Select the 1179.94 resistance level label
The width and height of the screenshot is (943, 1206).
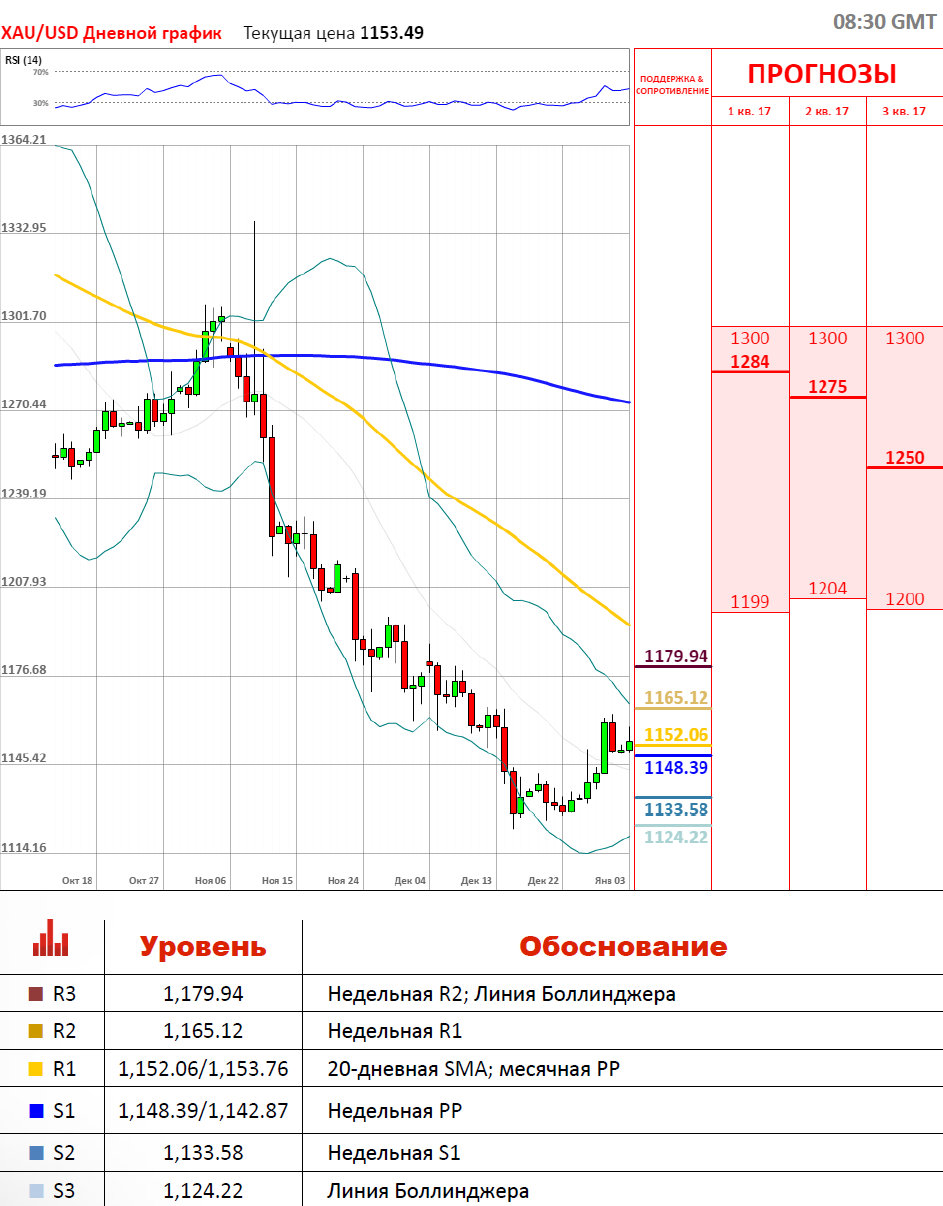click(676, 657)
